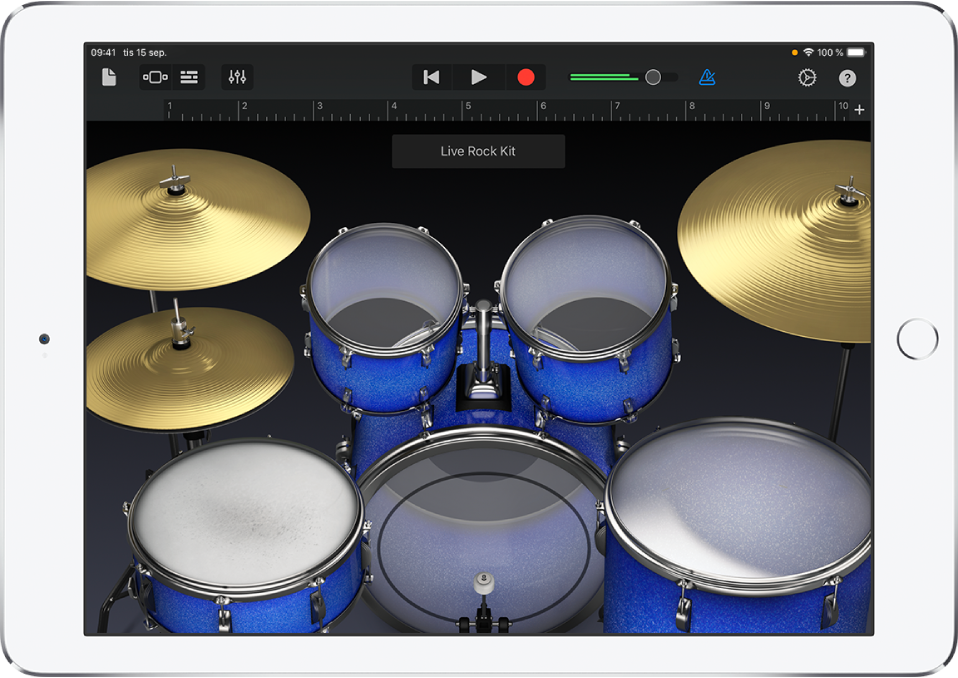Show the help coaching tips

point(848,78)
